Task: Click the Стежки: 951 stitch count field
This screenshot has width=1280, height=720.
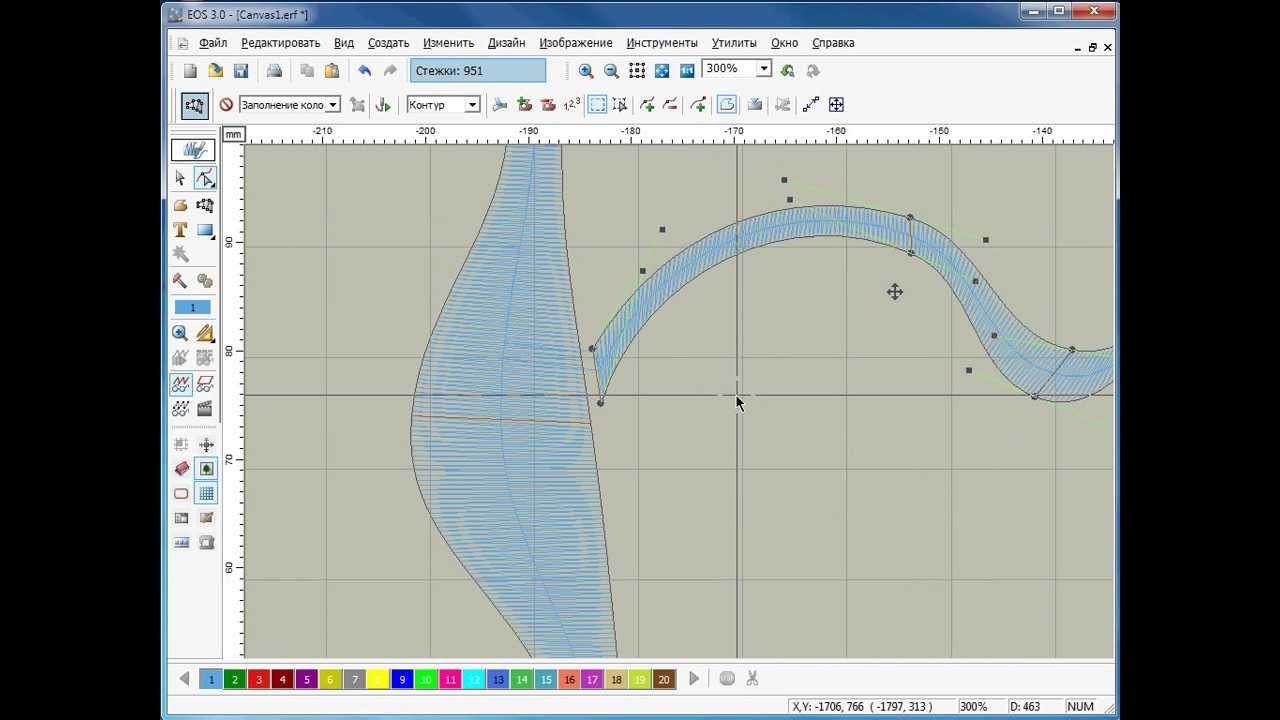Action: click(478, 71)
